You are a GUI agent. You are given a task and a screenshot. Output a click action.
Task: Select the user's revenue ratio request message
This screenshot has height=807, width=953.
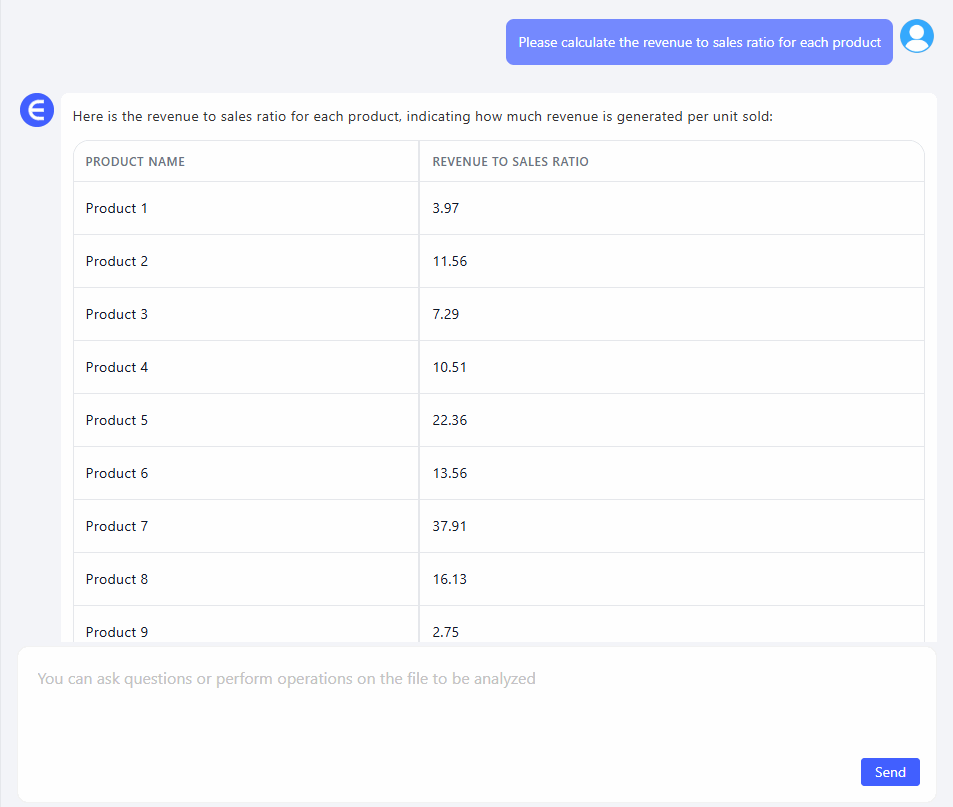pos(699,43)
